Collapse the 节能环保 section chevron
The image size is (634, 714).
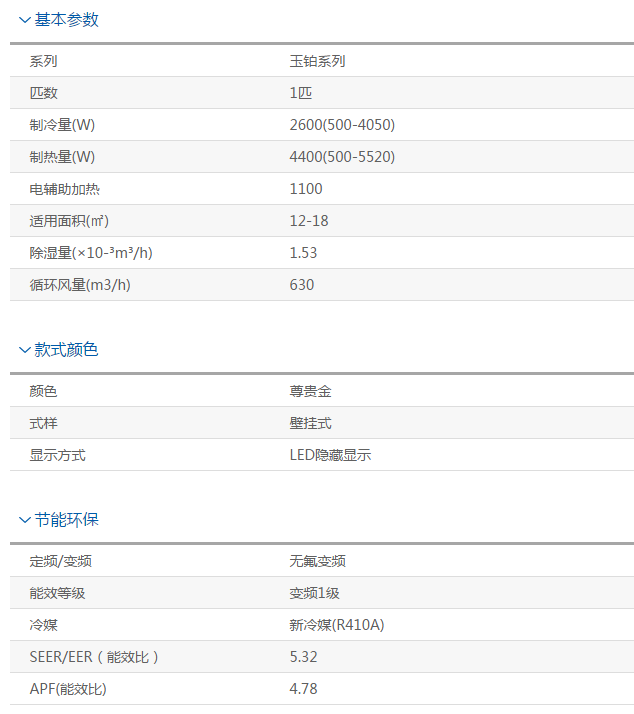tap(24, 520)
